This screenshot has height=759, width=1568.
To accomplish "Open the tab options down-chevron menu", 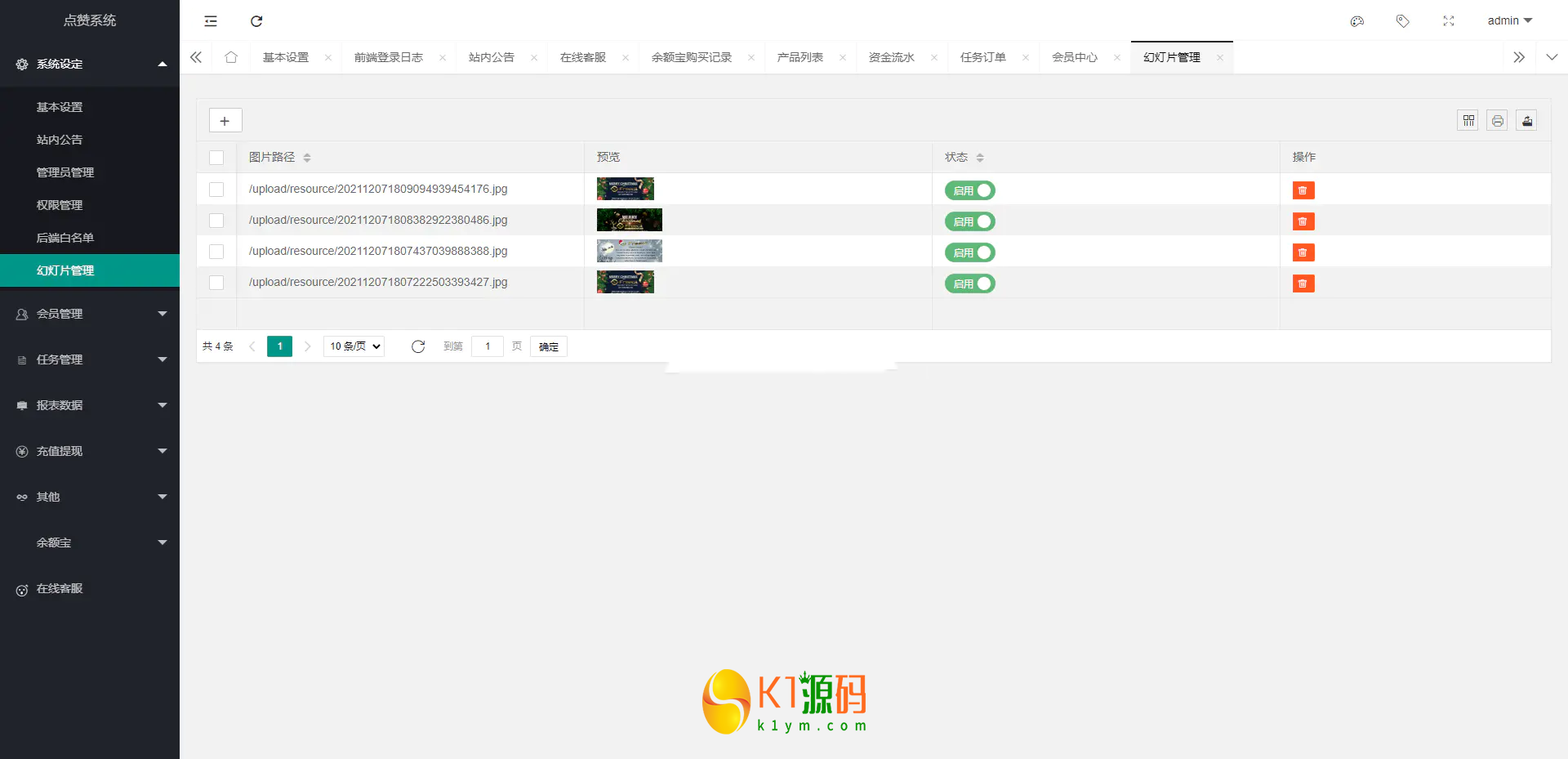I will [1552, 57].
